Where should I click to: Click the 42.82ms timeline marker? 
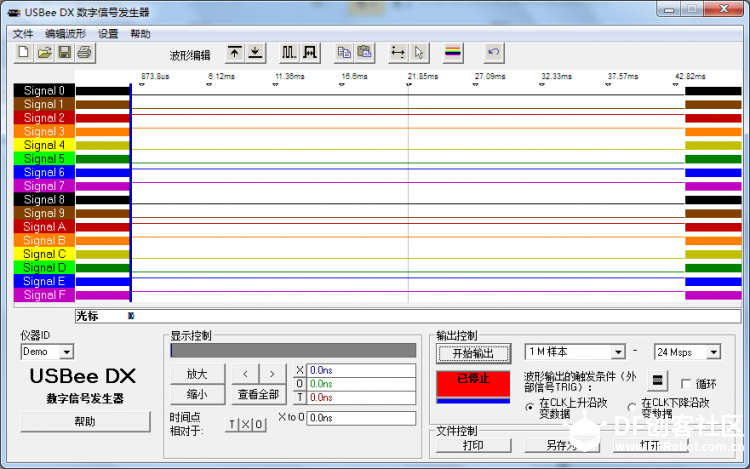tap(675, 85)
